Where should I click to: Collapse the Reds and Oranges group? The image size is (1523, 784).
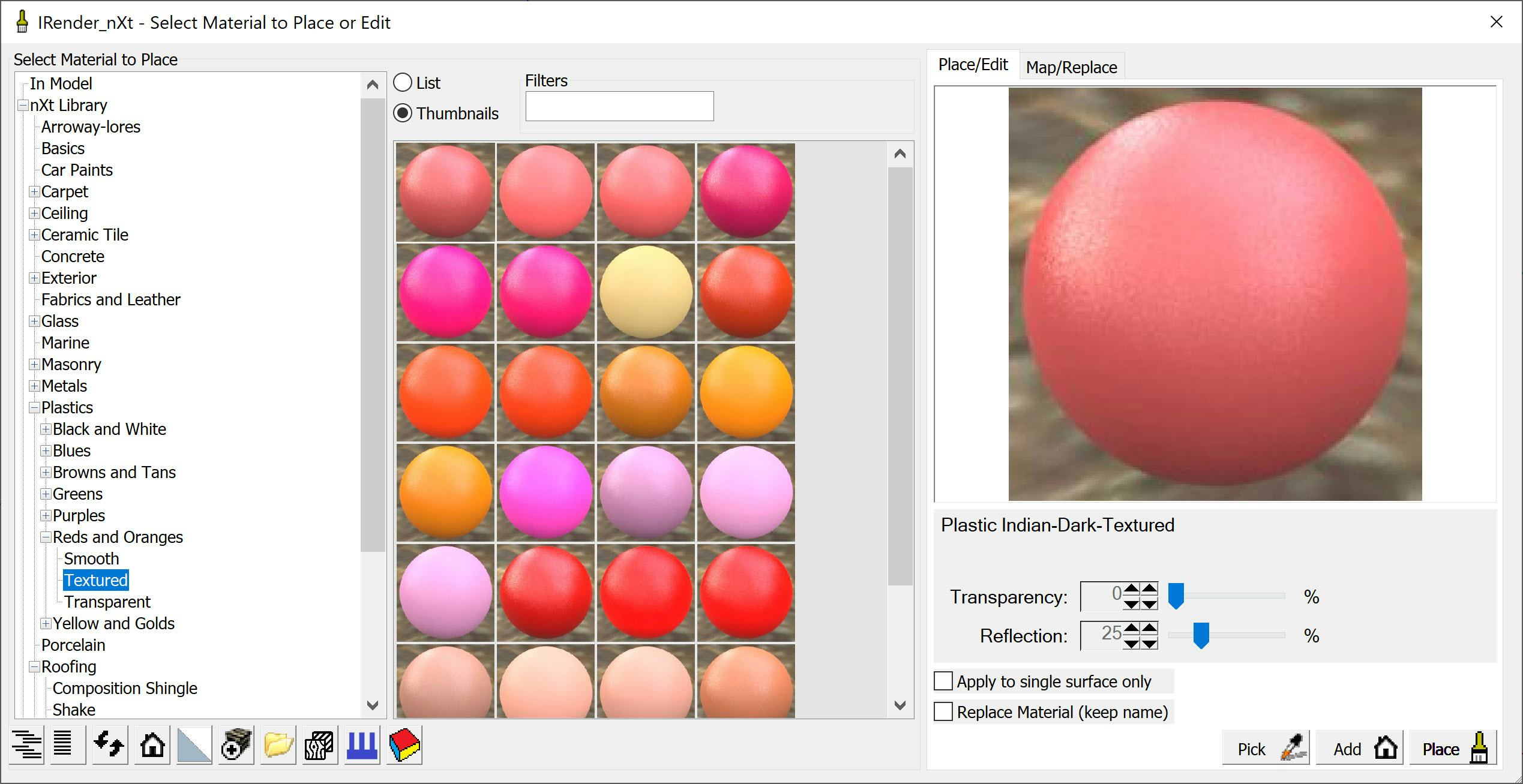click(x=46, y=537)
